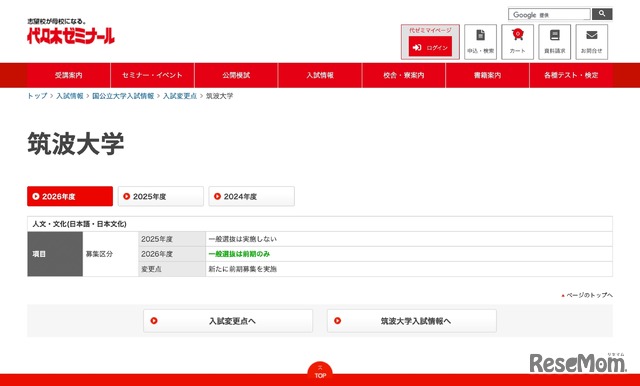Viewport: 640px width, 386px height.
Task: Click the Google search input field
Action: pos(549,14)
